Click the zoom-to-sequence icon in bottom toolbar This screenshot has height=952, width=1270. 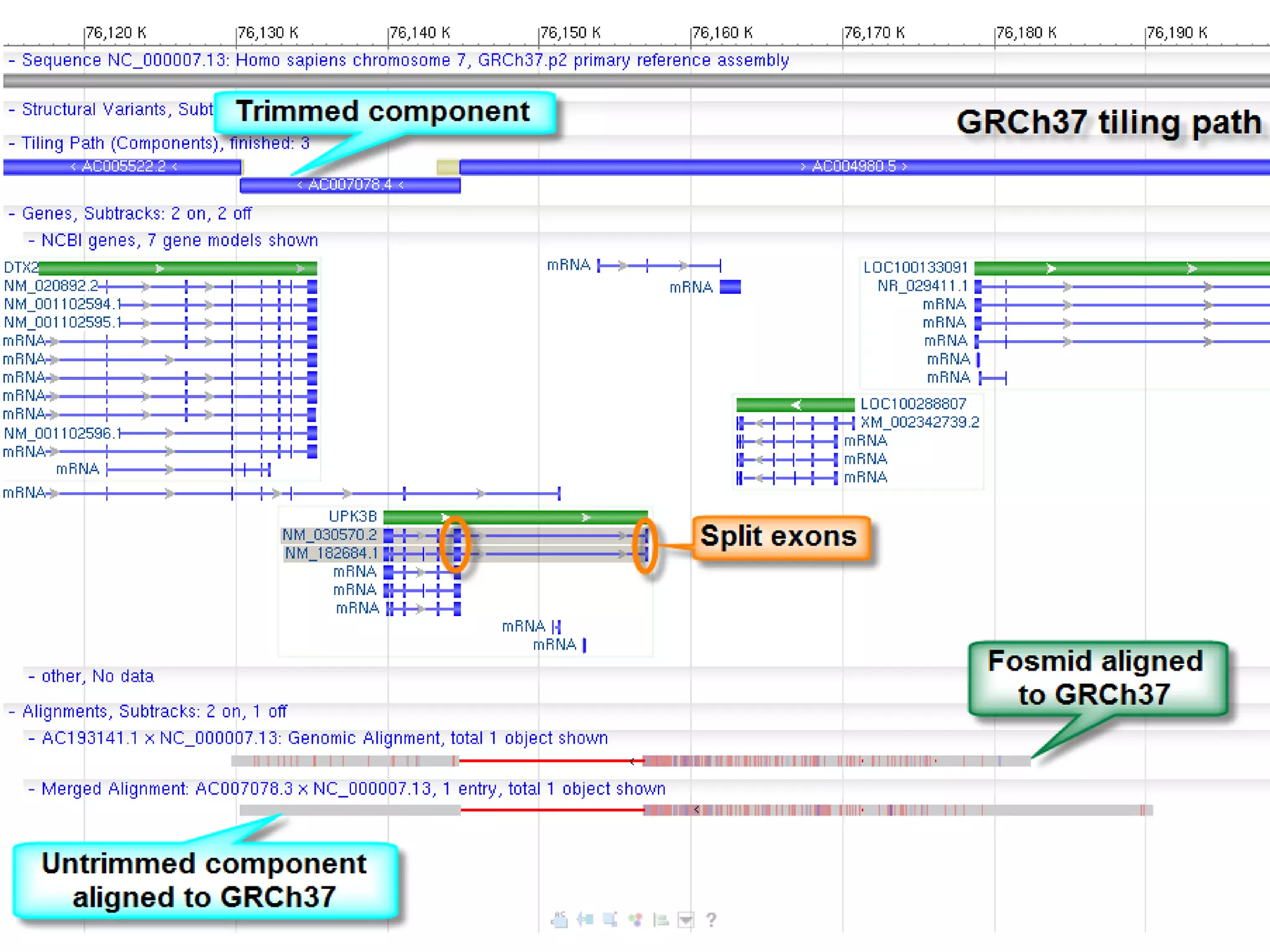pyautogui.click(x=585, y=920)
